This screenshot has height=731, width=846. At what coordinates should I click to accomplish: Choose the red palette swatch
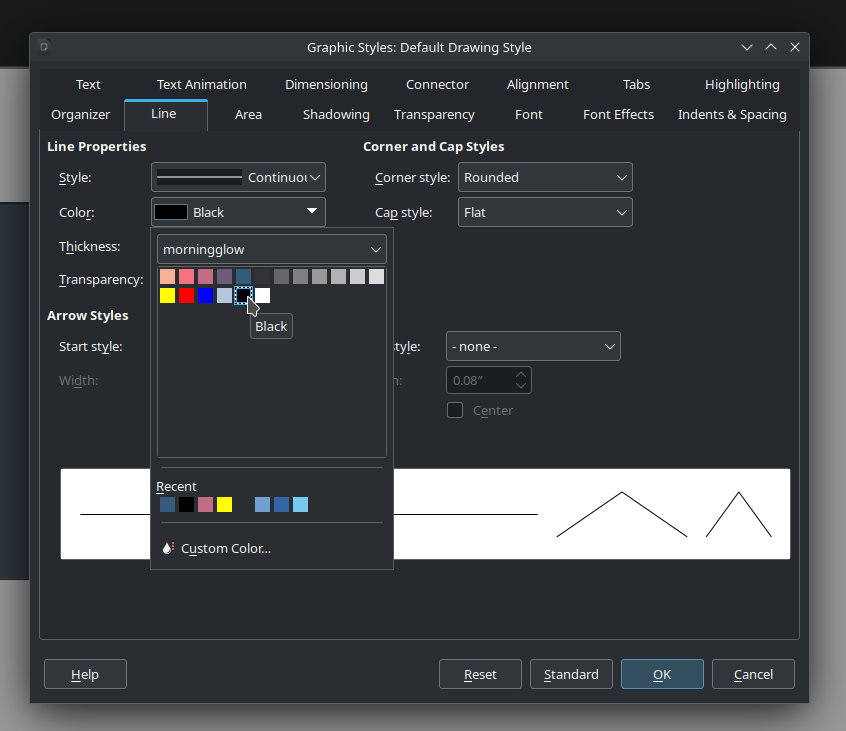pos(186,296)
